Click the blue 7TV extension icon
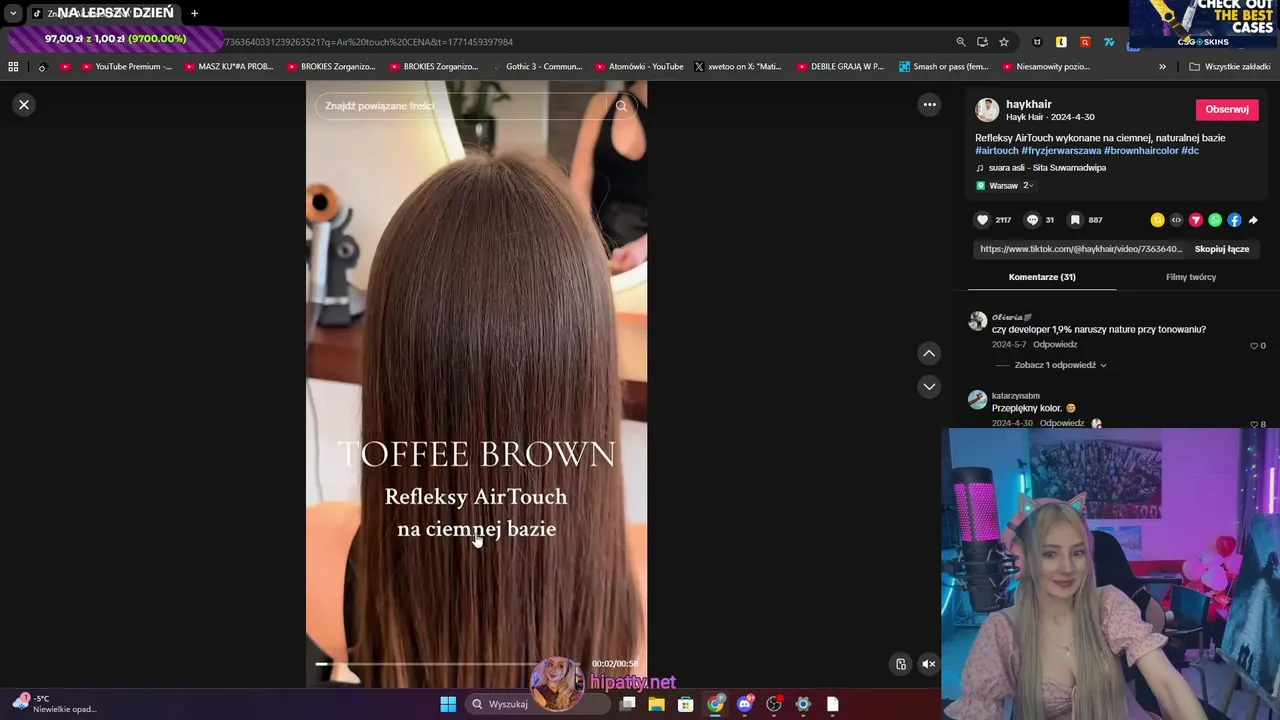 1109,42
